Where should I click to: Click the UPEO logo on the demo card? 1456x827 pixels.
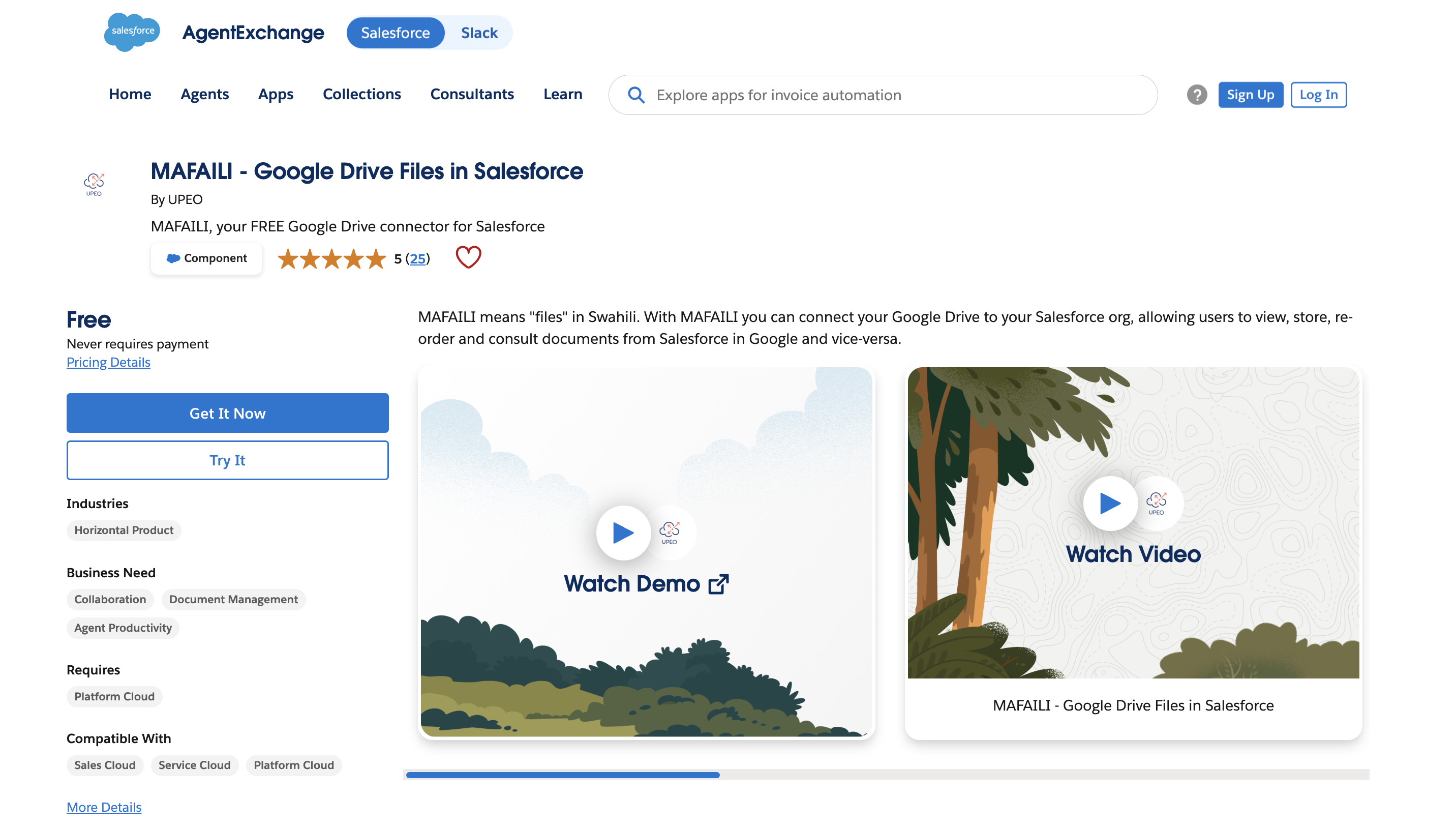pos(669,533)
